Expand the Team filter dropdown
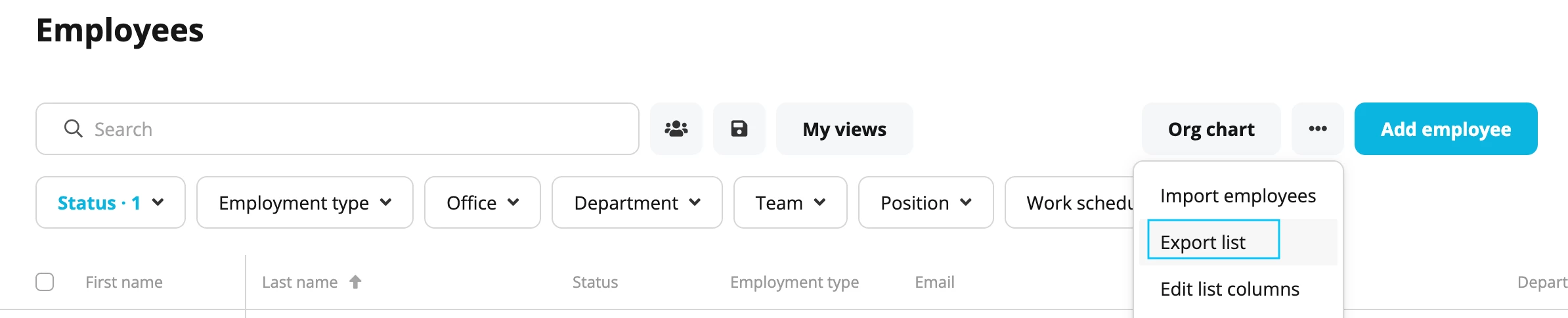The image size is (1568, 318). click(790, 202)
